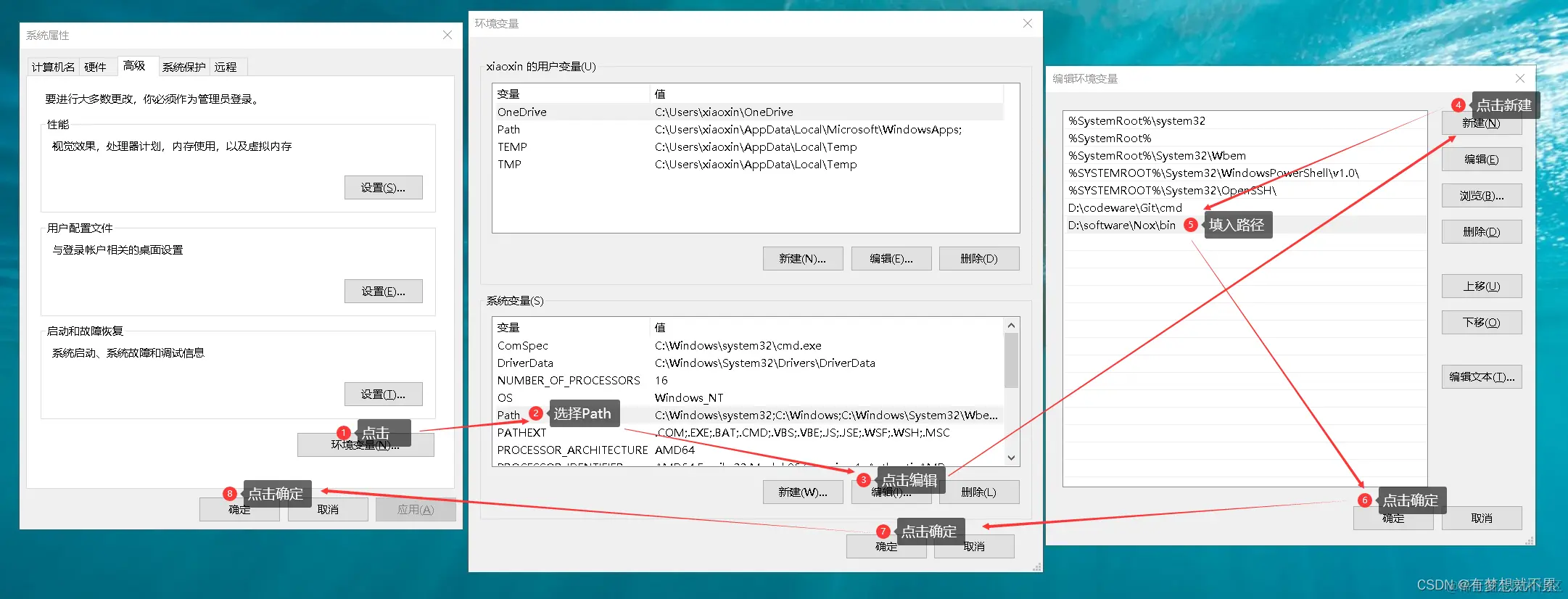Click 编辑(E) under user variables

891,258
